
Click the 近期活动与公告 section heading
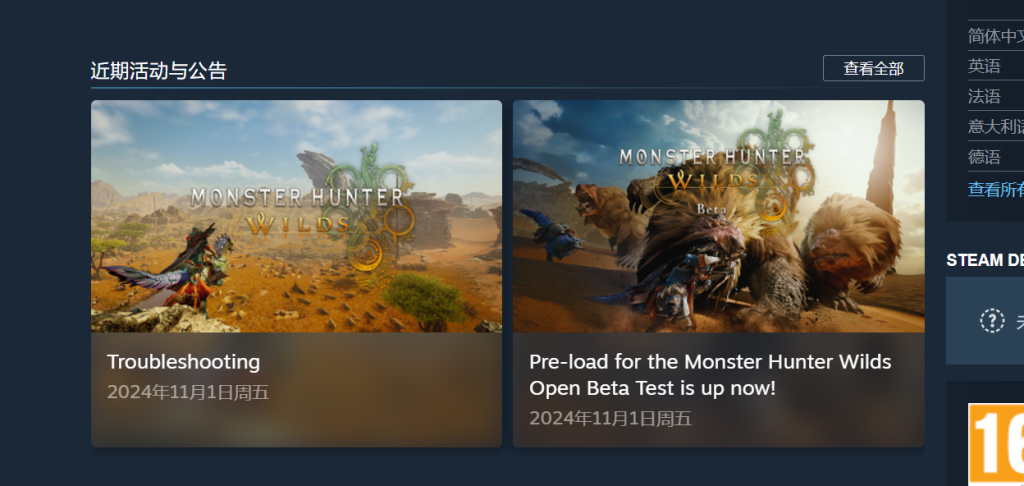[x=159, y=71]
